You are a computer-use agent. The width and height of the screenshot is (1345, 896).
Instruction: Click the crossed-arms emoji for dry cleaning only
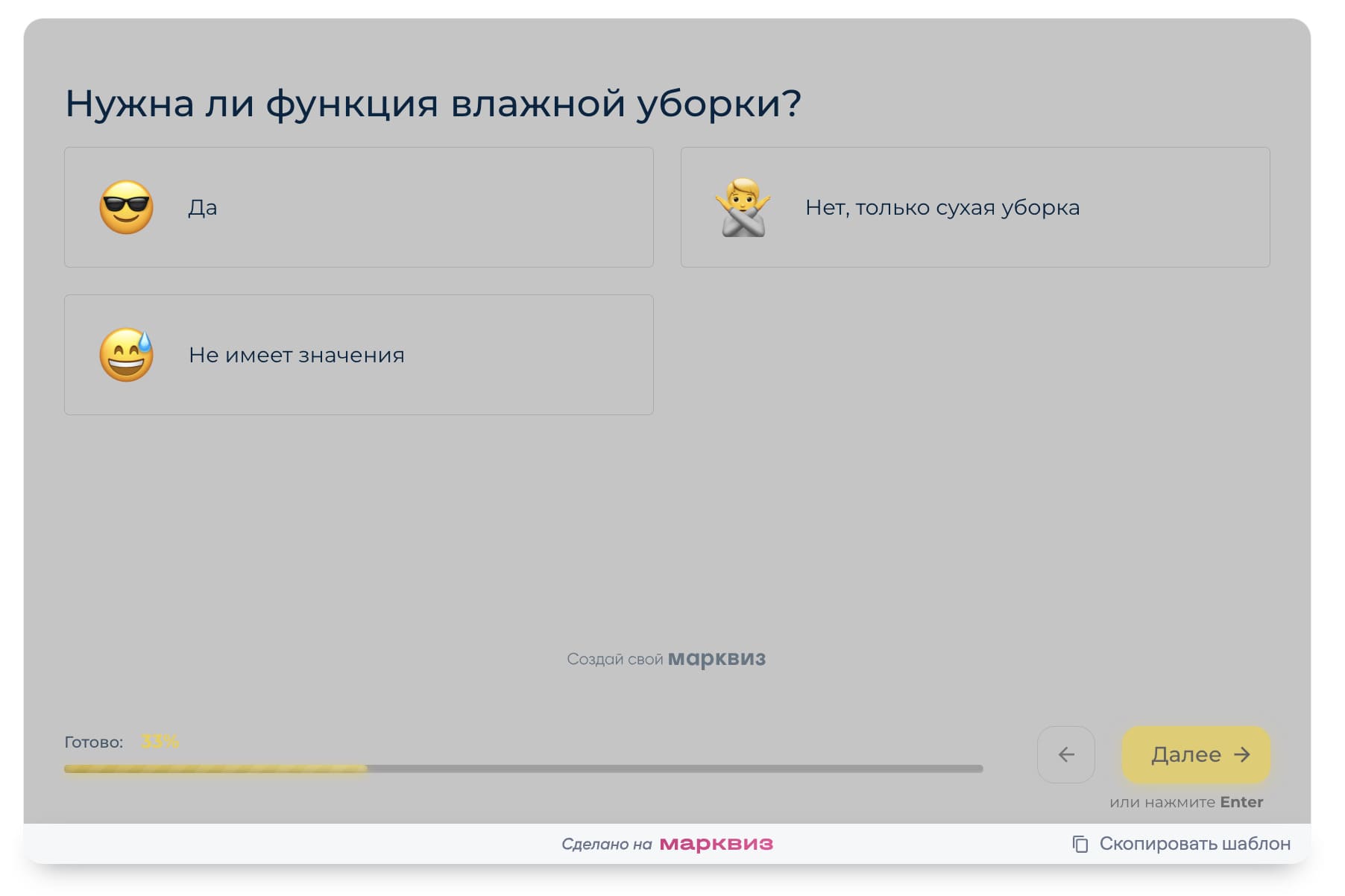743,207
